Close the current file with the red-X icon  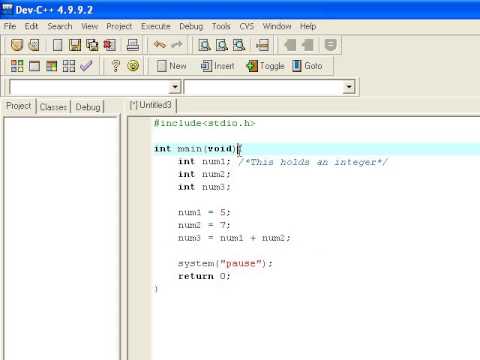coord(110,45)
